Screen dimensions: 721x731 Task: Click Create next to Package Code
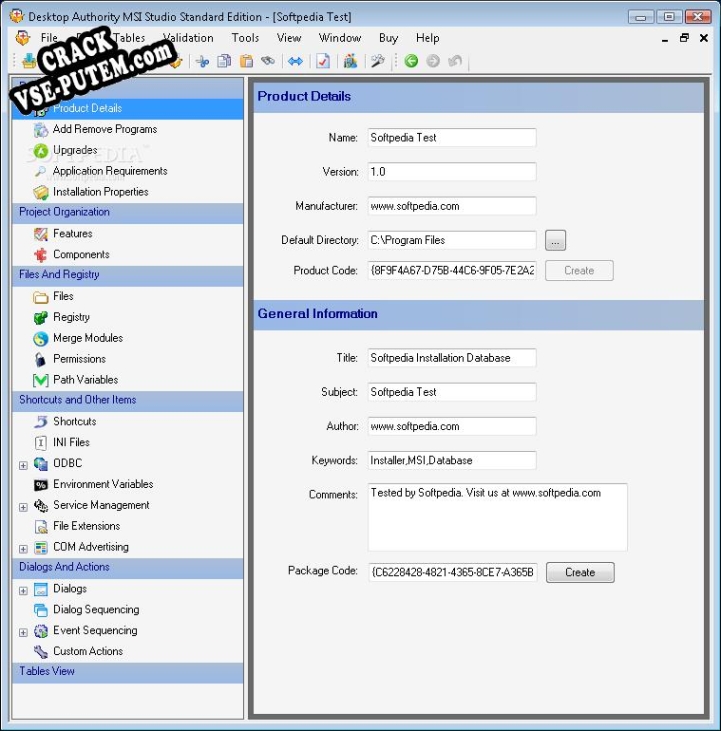tap(580, 572)
